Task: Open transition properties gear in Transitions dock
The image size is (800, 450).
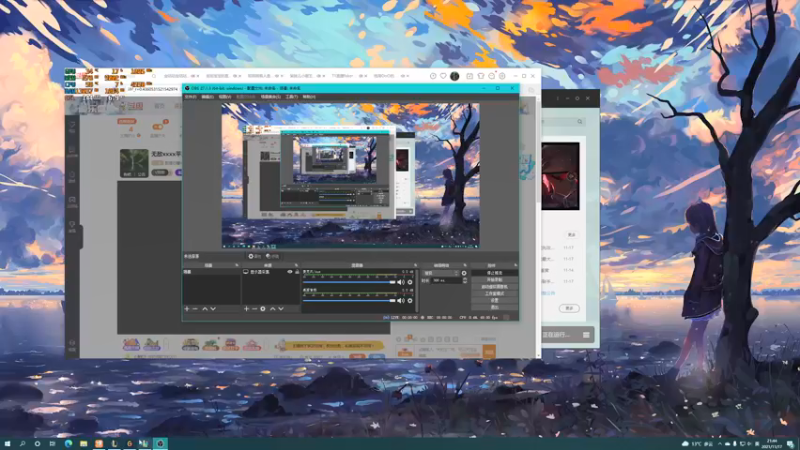Action: [x=464, y=273]
